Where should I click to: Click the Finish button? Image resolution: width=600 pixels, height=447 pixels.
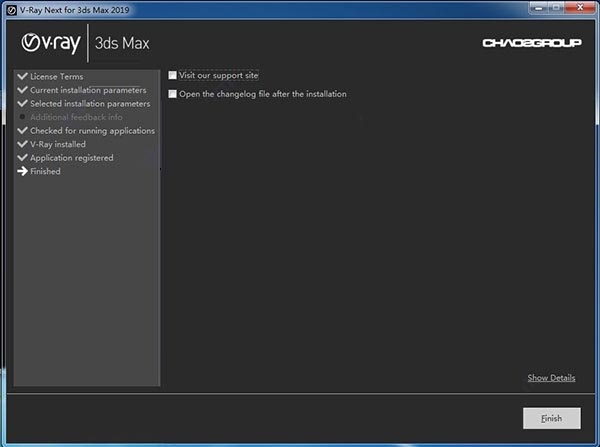(x=551, y=418)
